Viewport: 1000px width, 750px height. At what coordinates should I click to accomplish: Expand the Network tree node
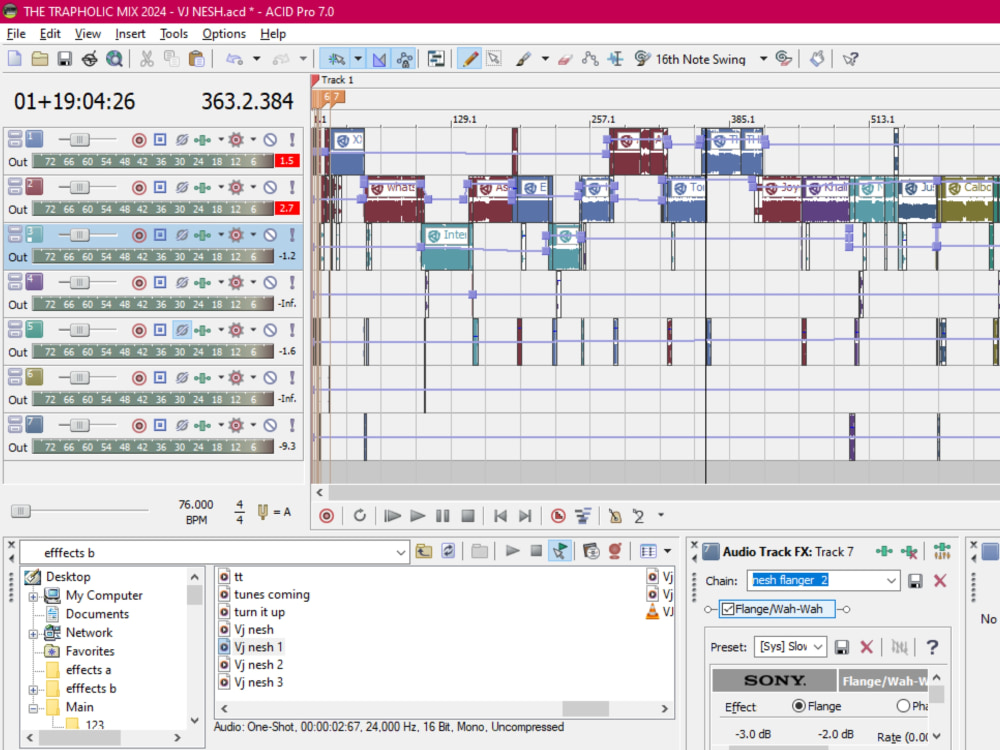tap(33, 634)
